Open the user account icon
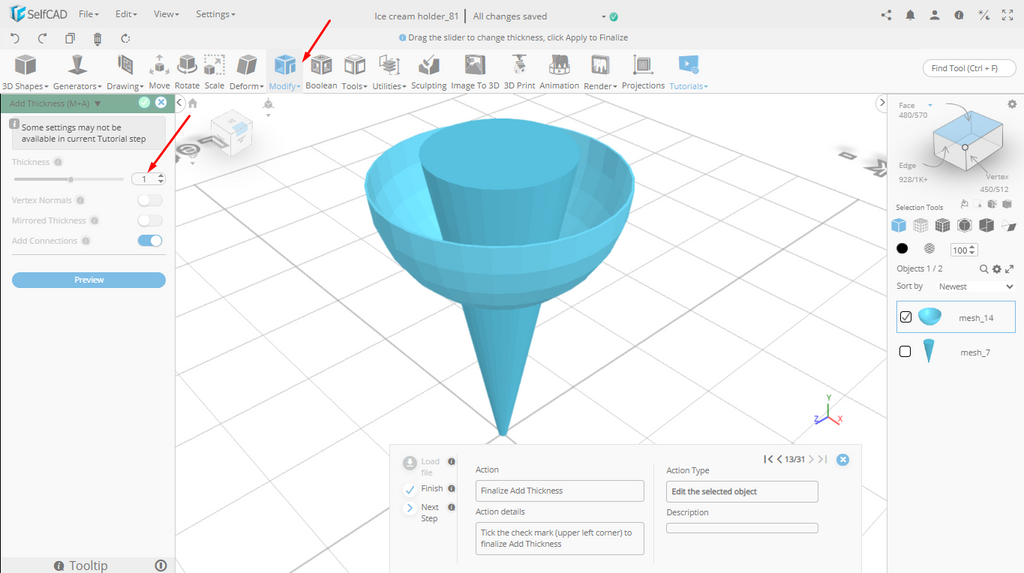The width and height of the screenshot is (1024, 573). [935, 15]
